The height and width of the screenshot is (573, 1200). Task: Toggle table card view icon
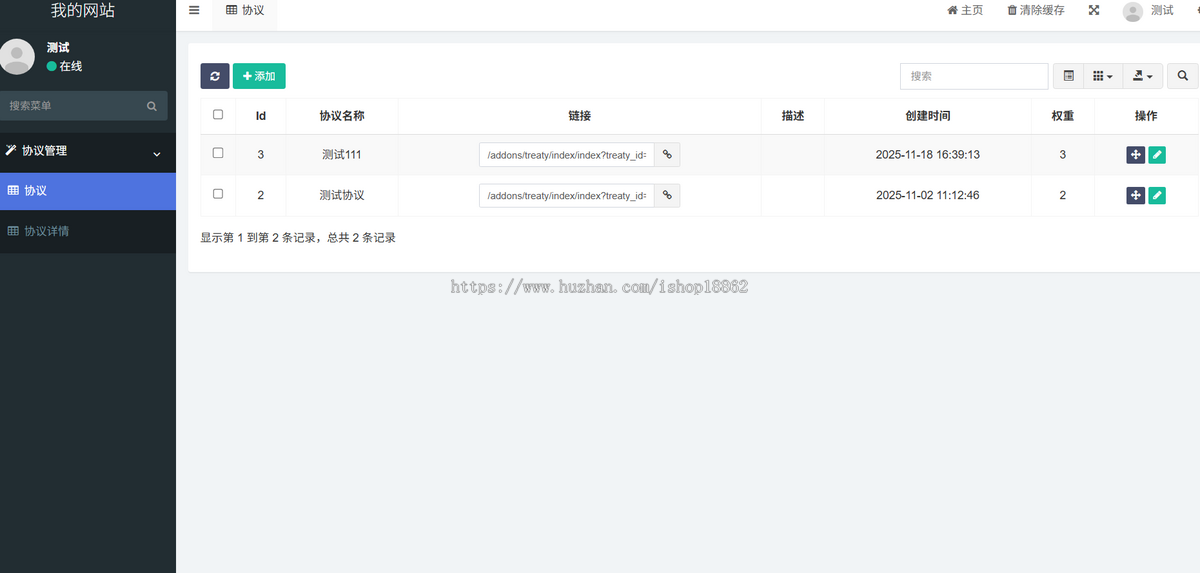pos(1068,76)
